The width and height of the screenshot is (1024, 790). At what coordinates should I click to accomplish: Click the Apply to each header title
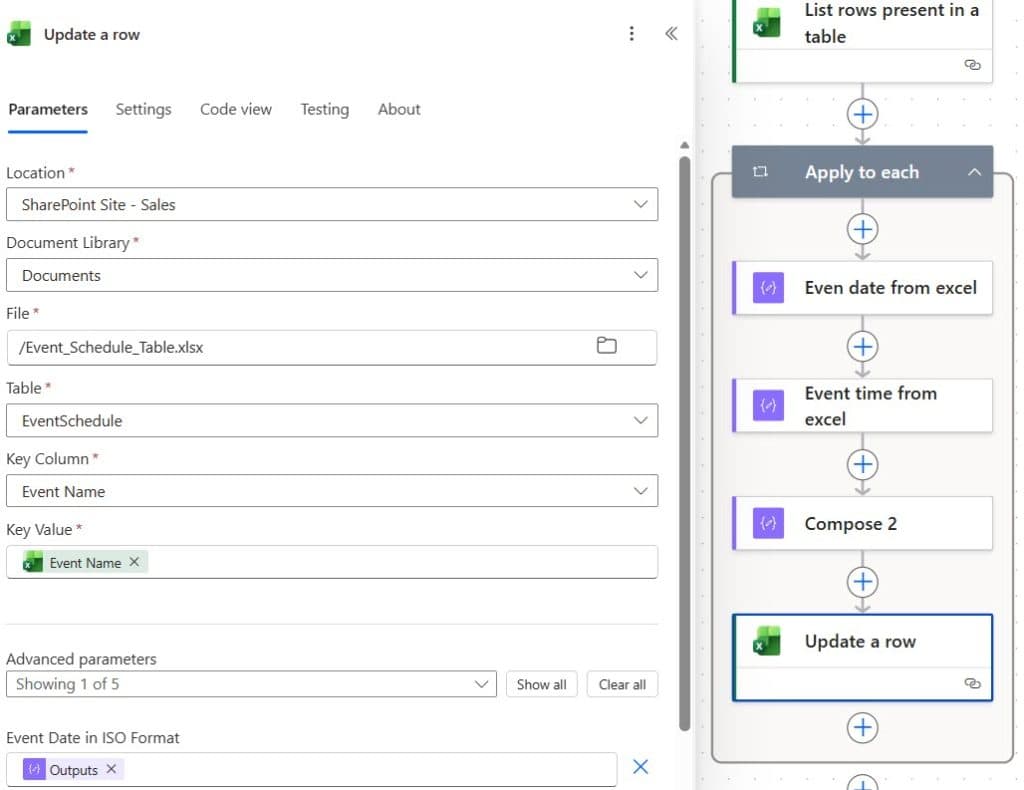(861, 172)
